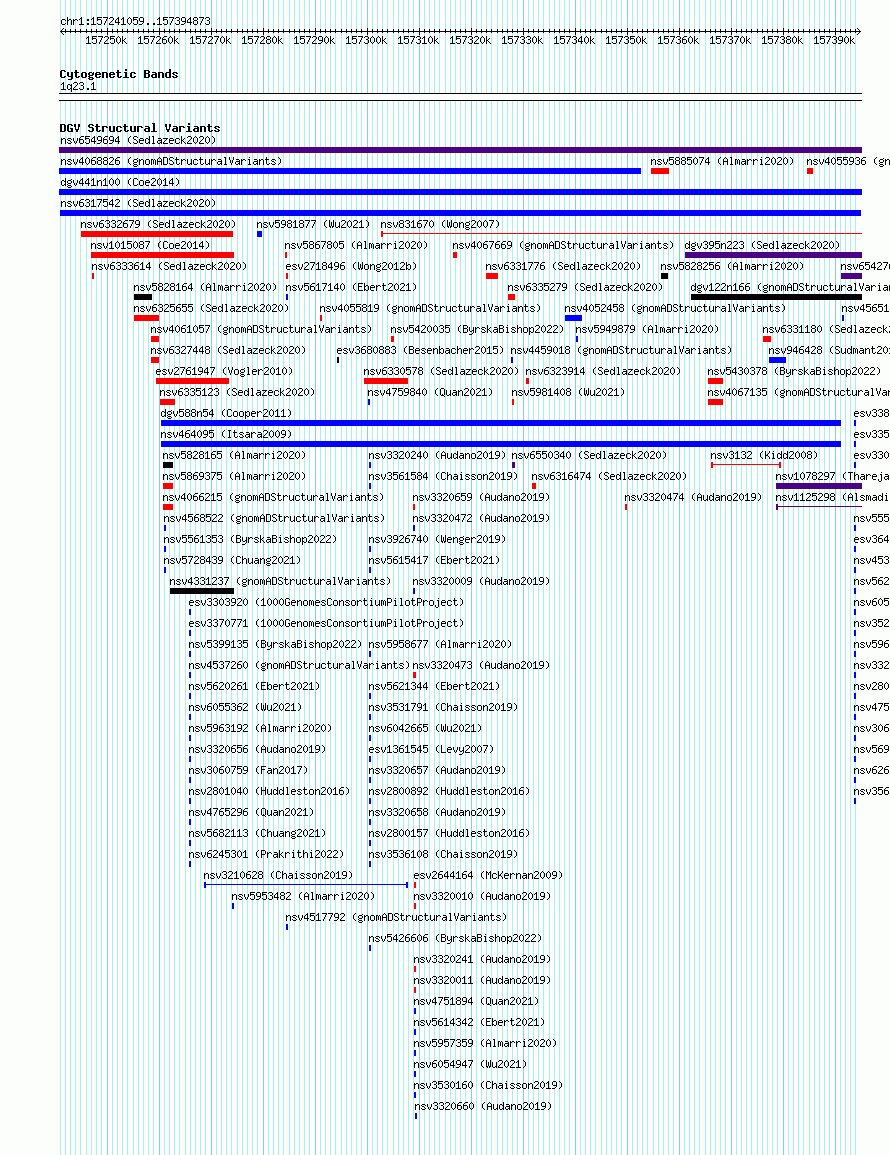Click the black bar under dgv122n166

coord(776,297)
